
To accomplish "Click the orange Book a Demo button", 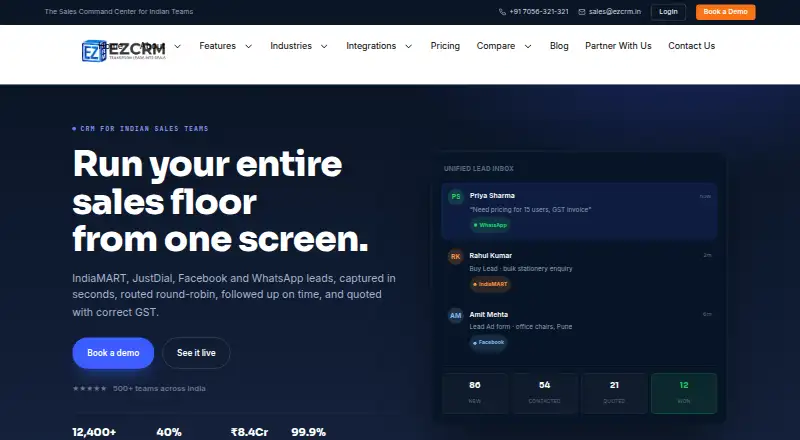I will (726, 12).
